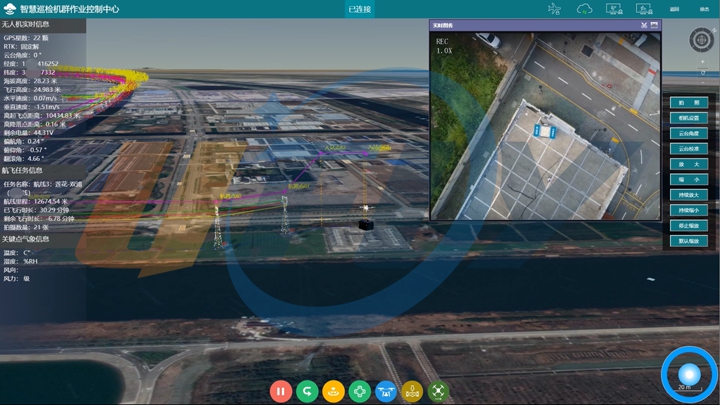Click the live drone video feed

click(546, 125)
